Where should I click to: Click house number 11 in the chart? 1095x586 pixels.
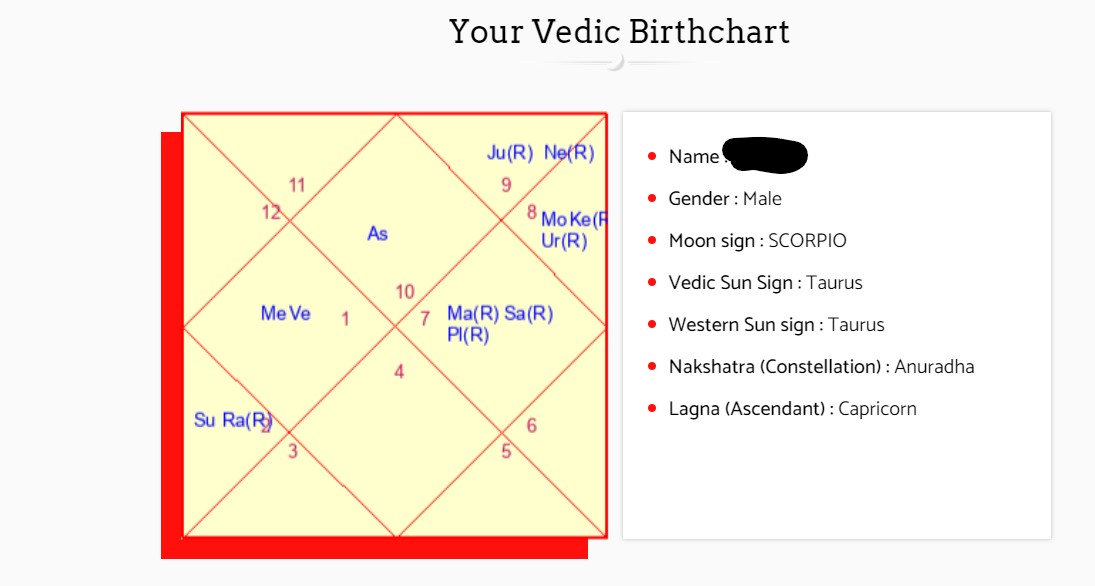pos(297,185)
